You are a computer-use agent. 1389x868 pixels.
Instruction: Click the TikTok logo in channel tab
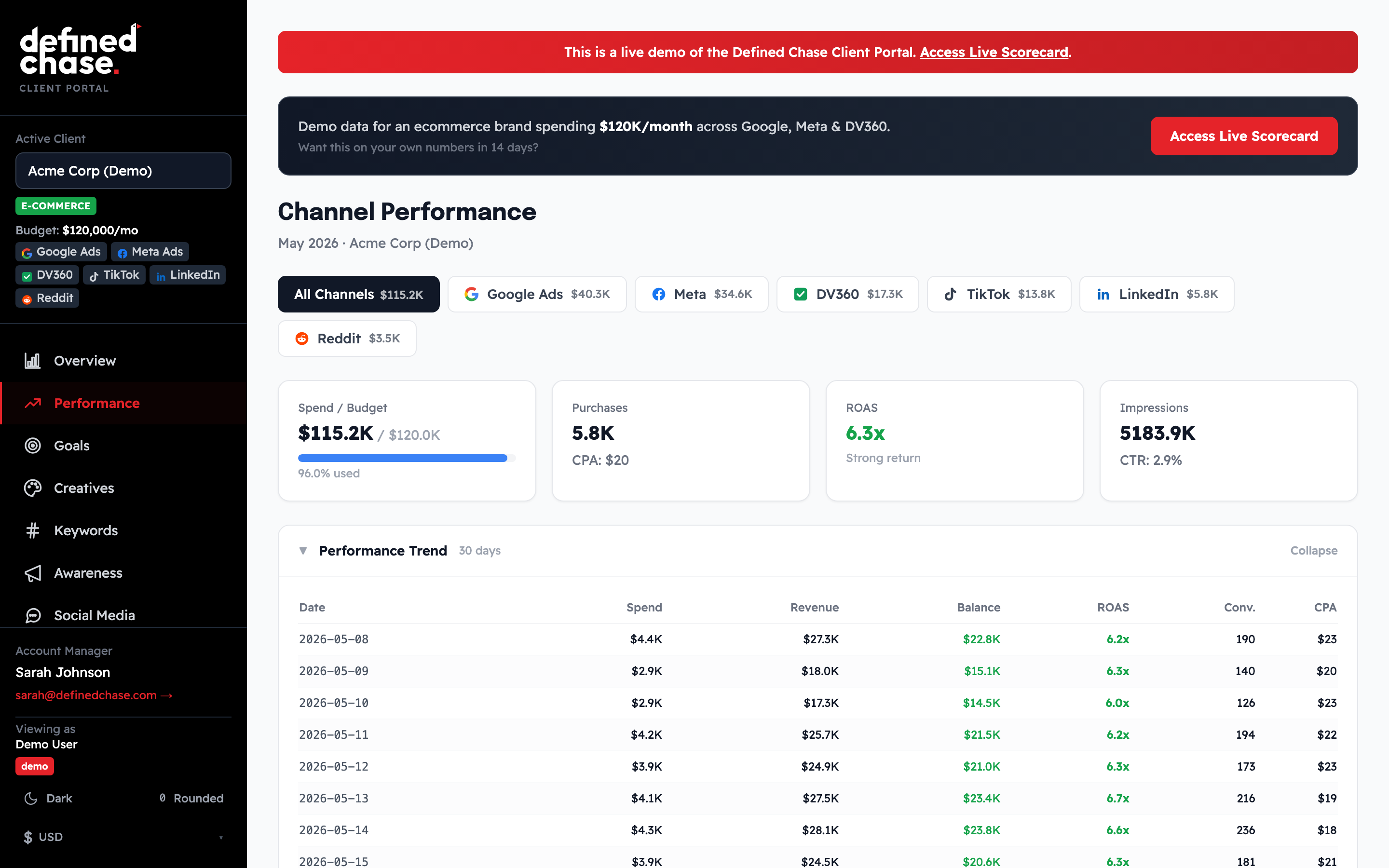click(x=951, y=294)
